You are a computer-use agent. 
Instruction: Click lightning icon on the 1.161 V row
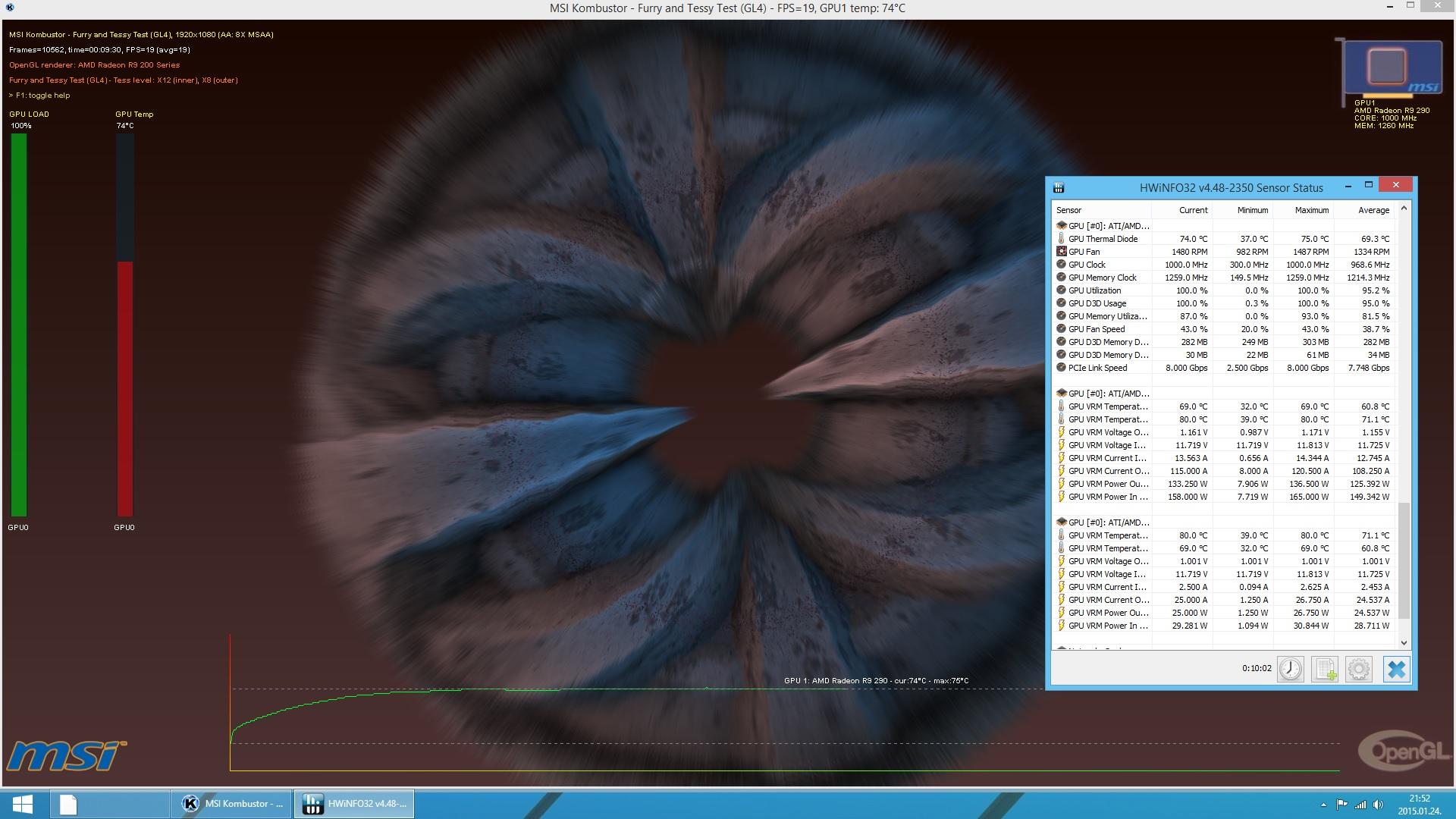pyautogui.click(x=1061, y=431)
